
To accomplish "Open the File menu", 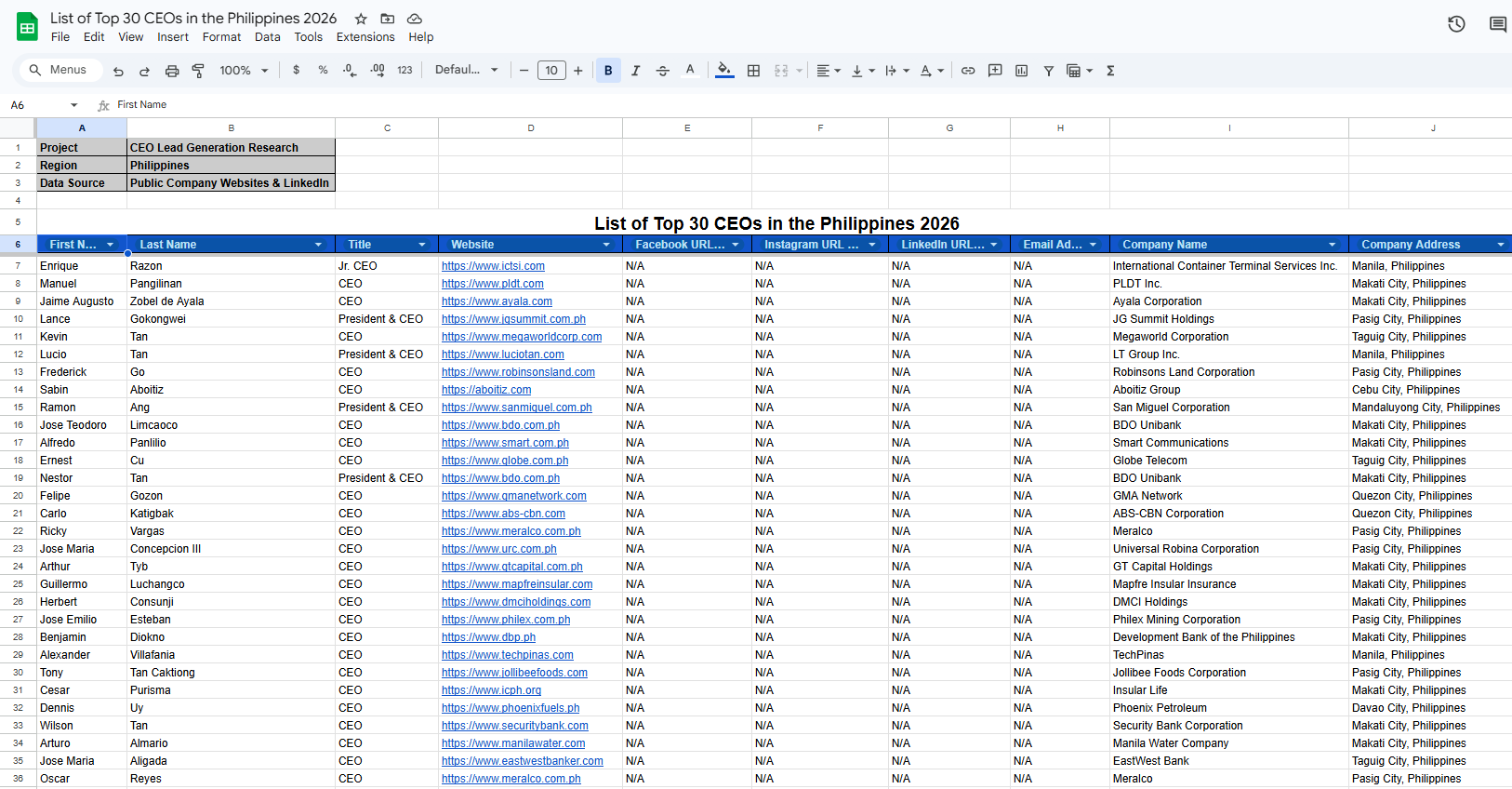I will pyautogui.click(x=60, y=37).
